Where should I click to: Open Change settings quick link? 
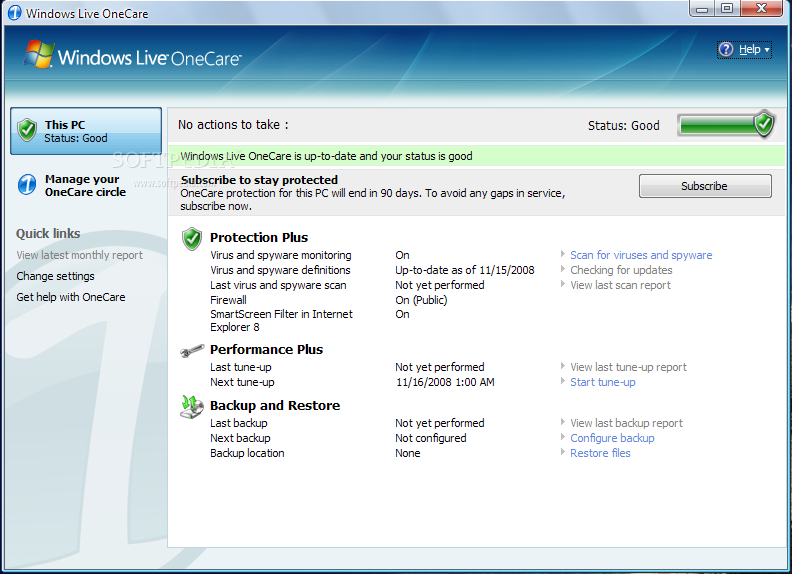tap(55, 276)
